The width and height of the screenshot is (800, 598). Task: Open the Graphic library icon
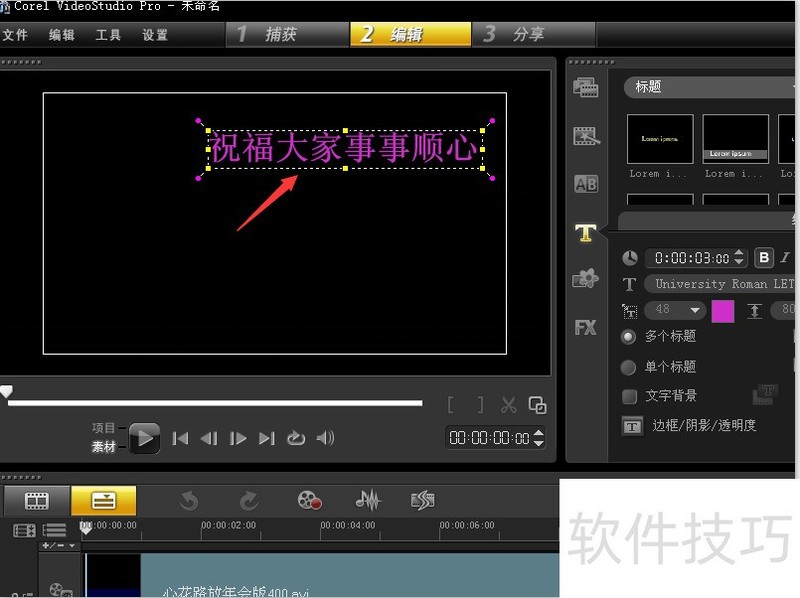click(585, 279)
